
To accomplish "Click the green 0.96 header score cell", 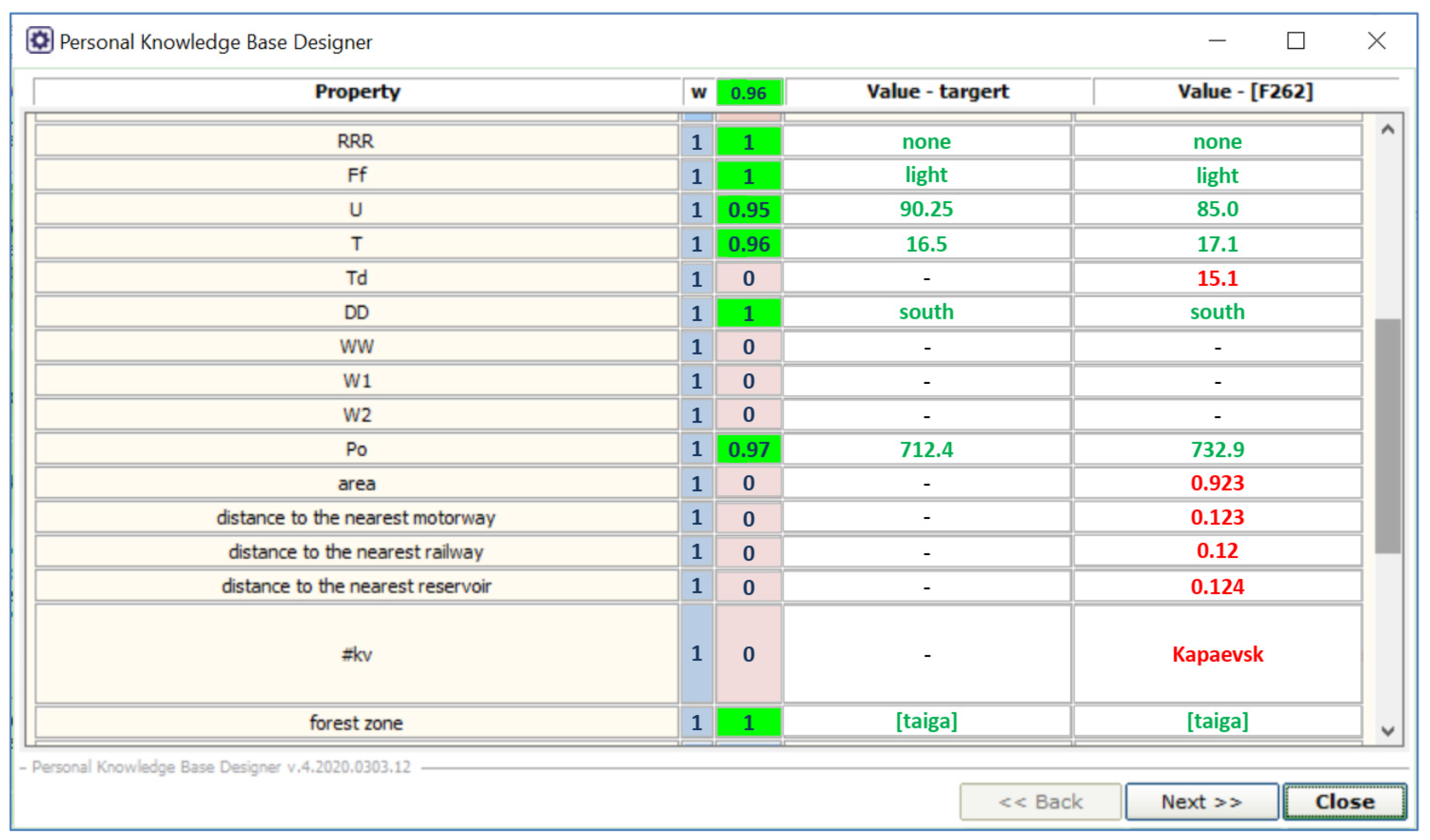I will point(749,92).
